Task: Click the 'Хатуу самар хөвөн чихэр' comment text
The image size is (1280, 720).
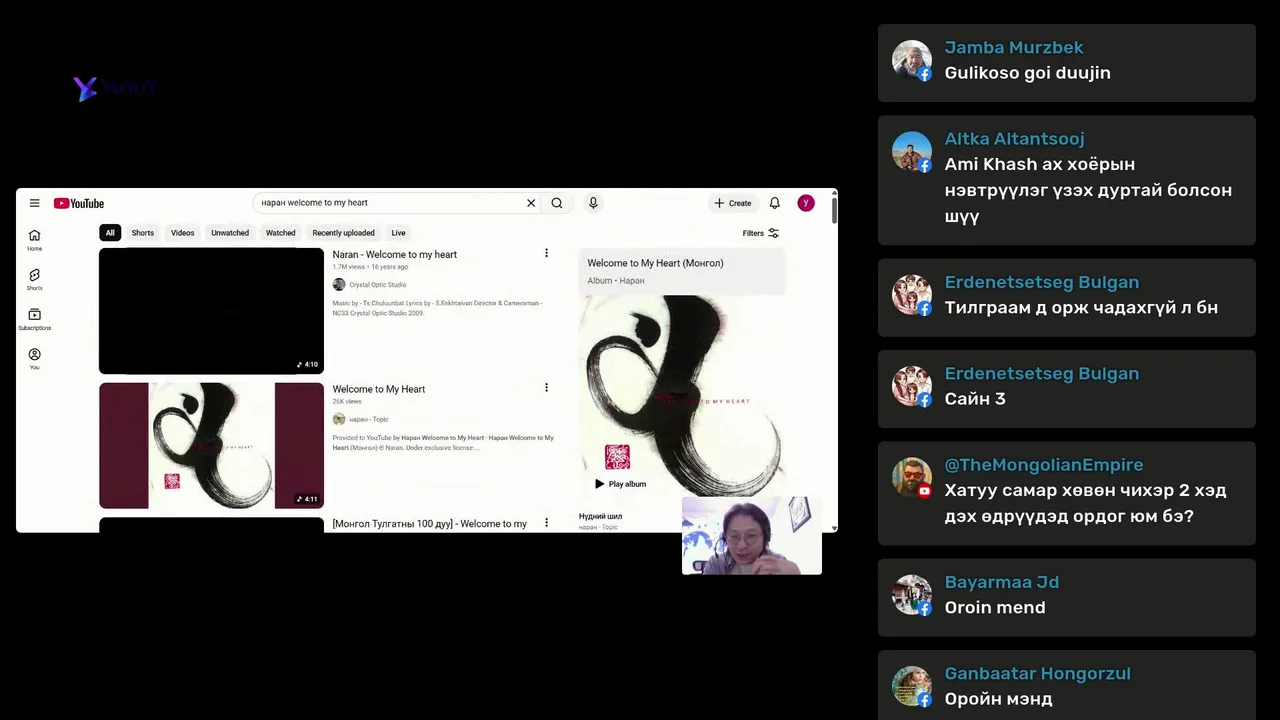Action: point(1085,503)
